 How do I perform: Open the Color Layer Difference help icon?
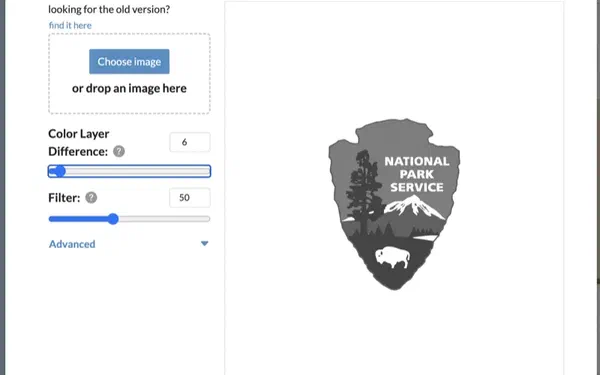point(119,151)
